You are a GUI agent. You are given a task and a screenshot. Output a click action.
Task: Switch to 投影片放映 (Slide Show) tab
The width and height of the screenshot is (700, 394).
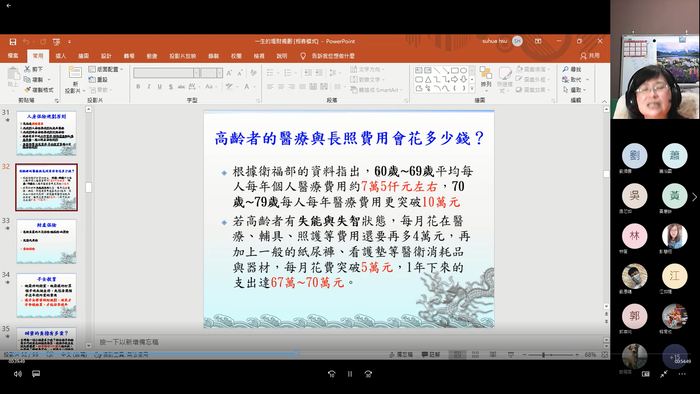pos(183,56)
